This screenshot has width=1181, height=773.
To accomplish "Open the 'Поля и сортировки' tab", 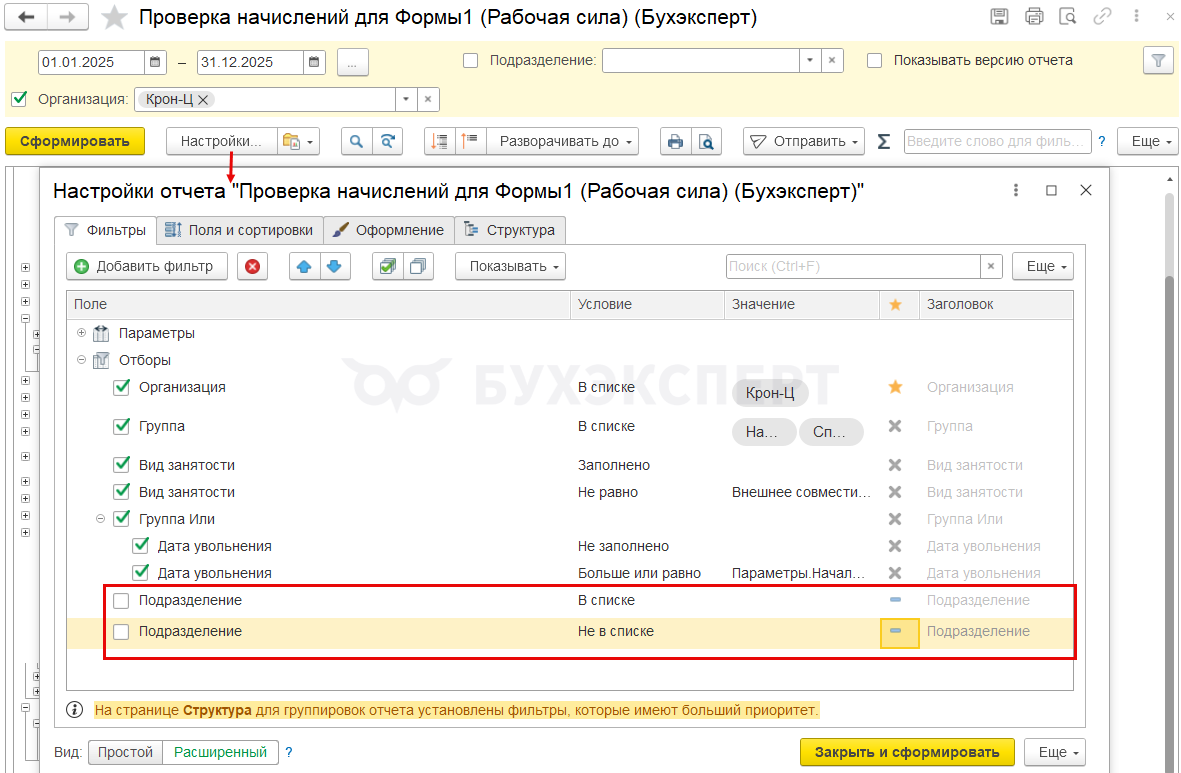I will (239, 230).
